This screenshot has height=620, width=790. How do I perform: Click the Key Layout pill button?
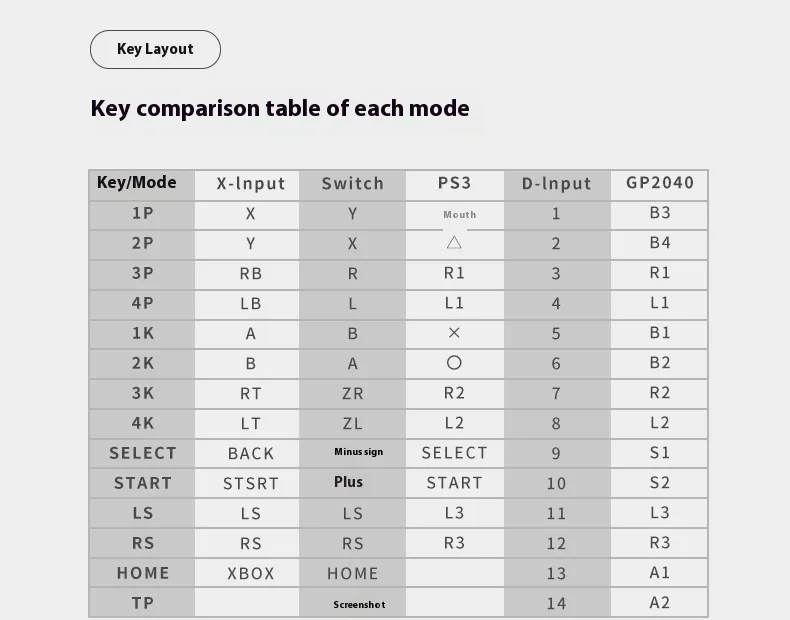coord(155,49)
